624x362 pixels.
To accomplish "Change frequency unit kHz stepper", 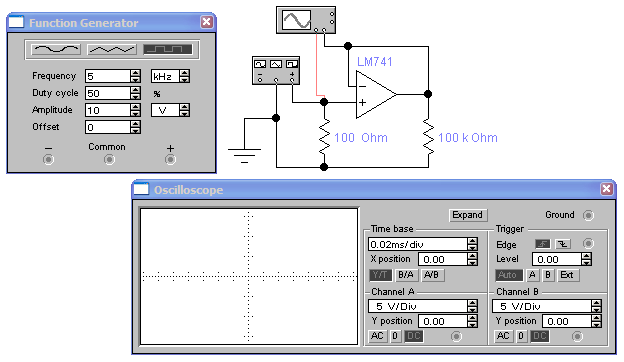I will click(x=184, y=76).
